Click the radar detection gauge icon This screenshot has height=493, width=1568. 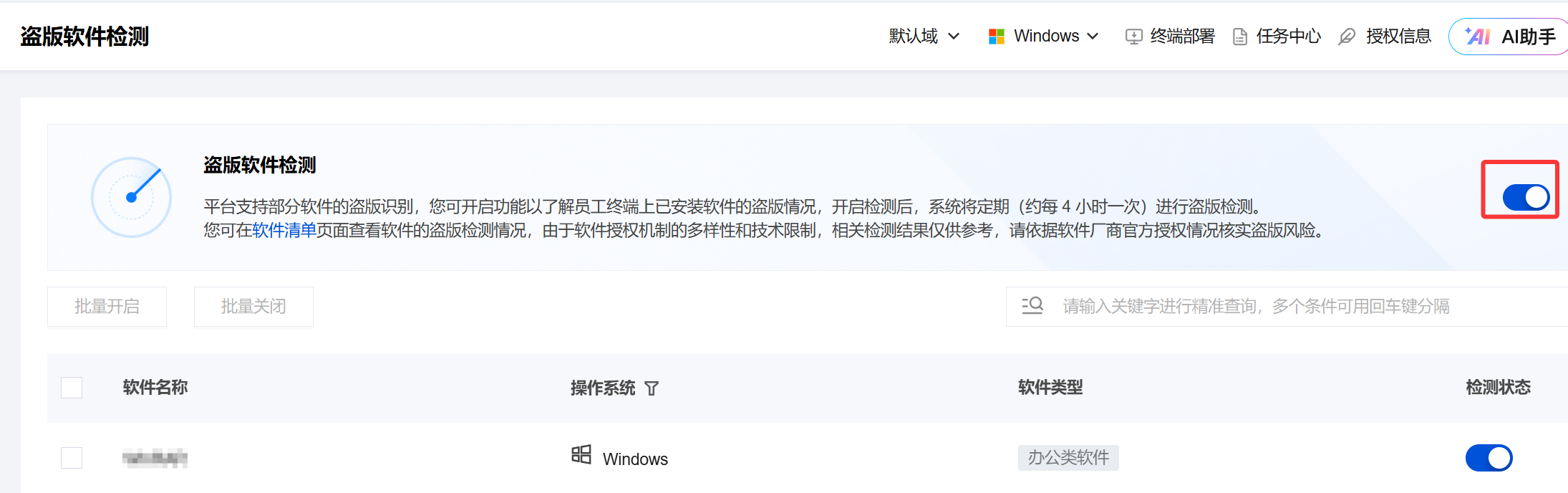tap(132, 197)
